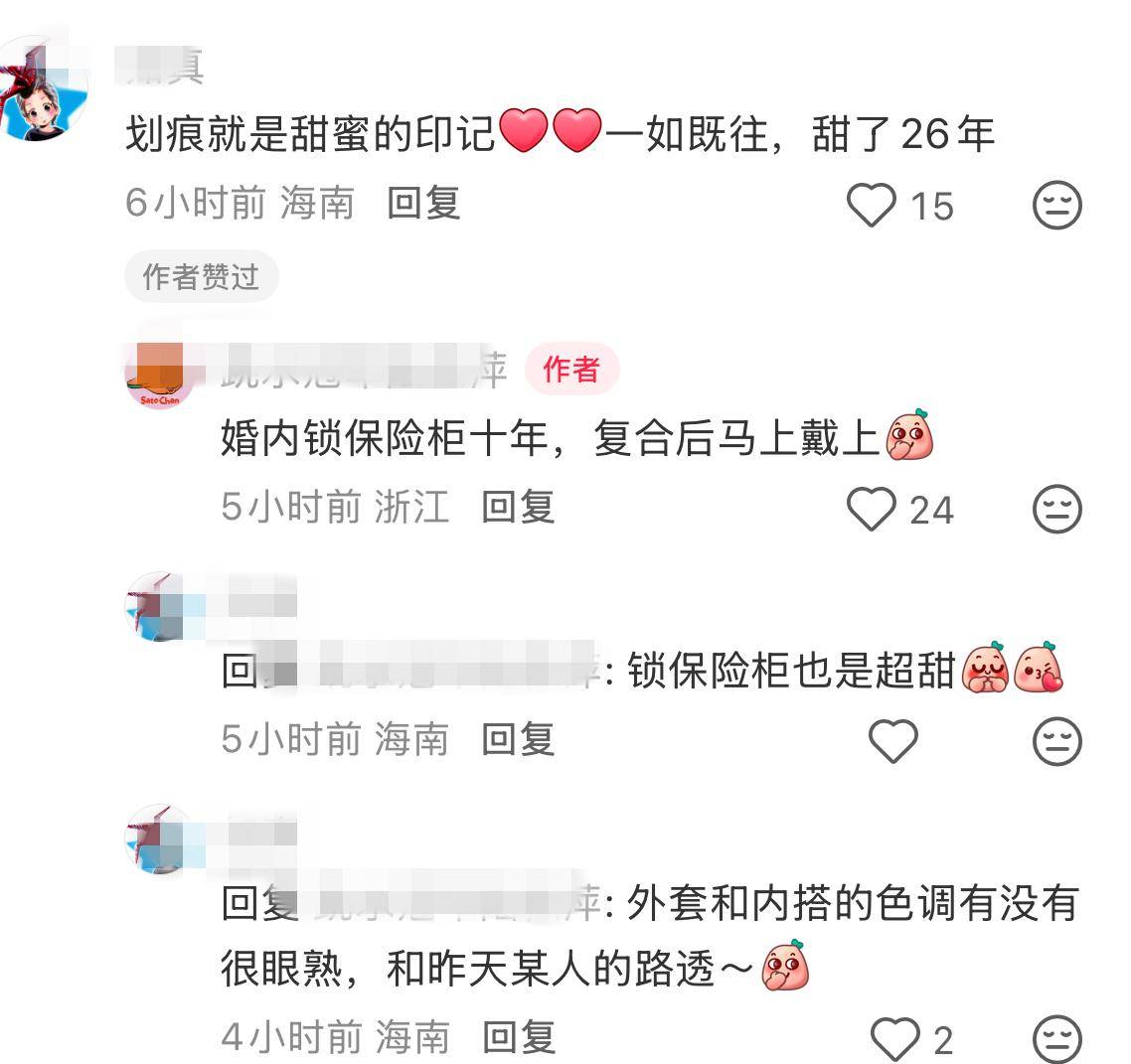The image size is (1131, 1064).
Task: Click the red 作者 badge
Action: (x=571, y=370)
